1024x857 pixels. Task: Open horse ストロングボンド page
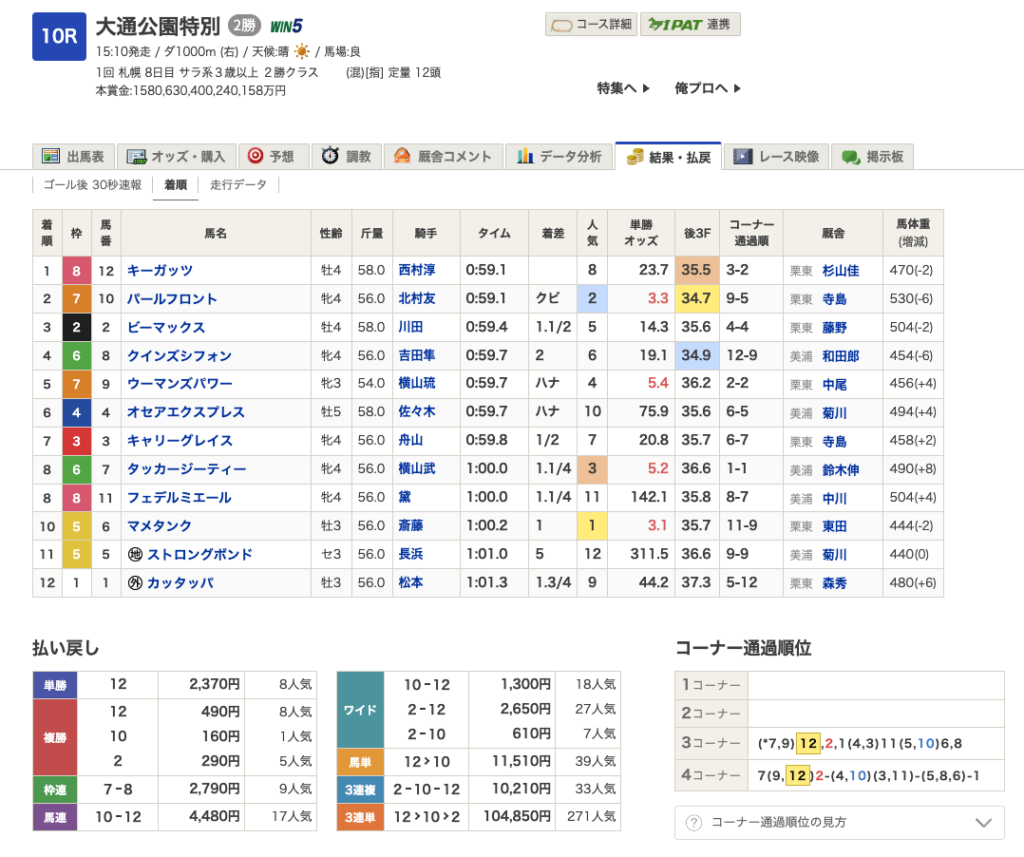point(200,555)
